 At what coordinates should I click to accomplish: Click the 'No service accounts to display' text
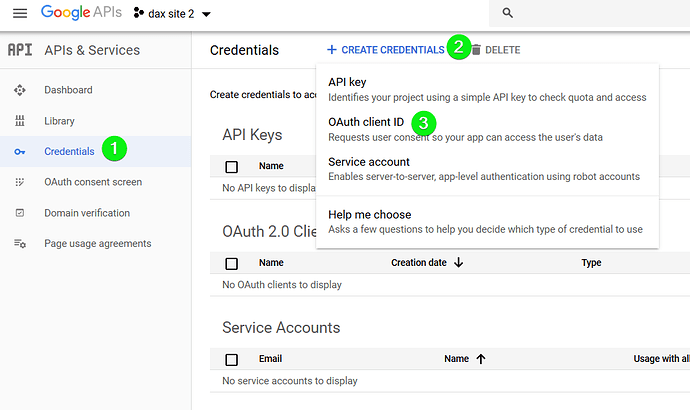(x=290, y=381)
